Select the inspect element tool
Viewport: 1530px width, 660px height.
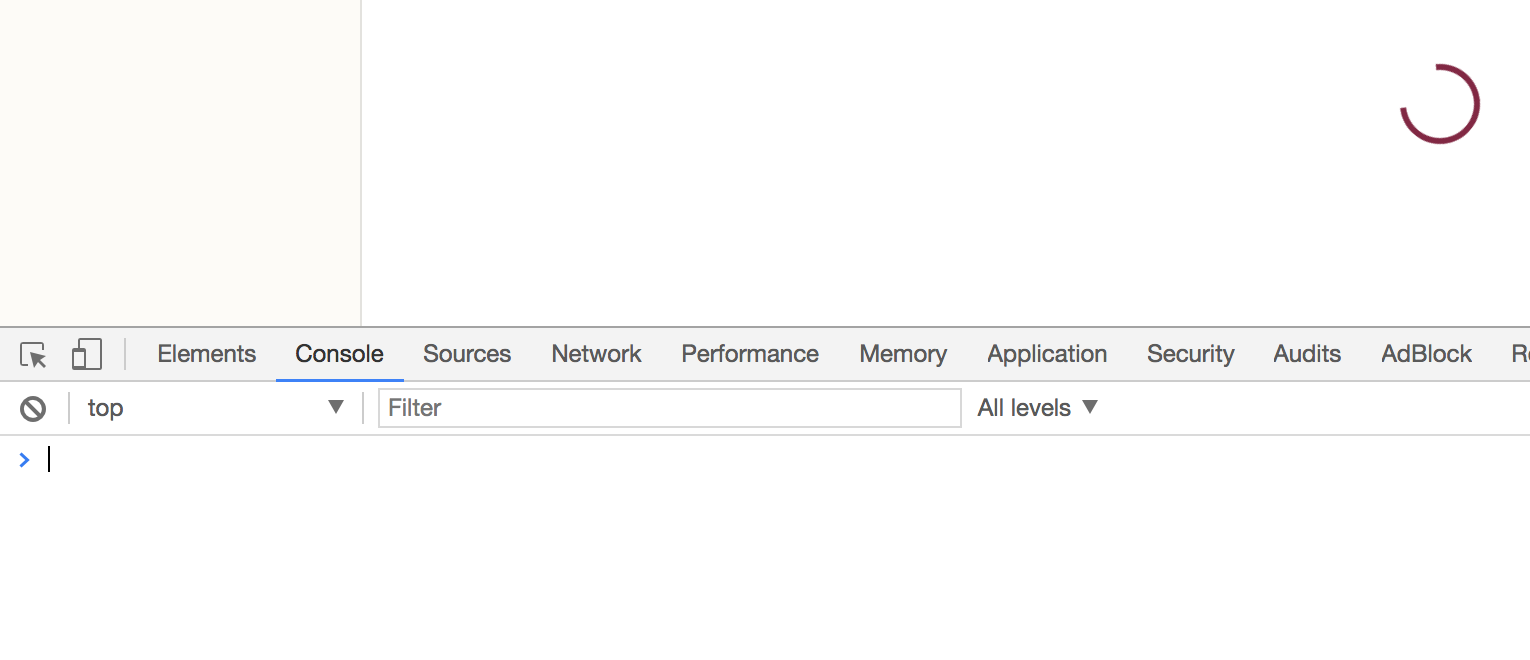[33, 354]
